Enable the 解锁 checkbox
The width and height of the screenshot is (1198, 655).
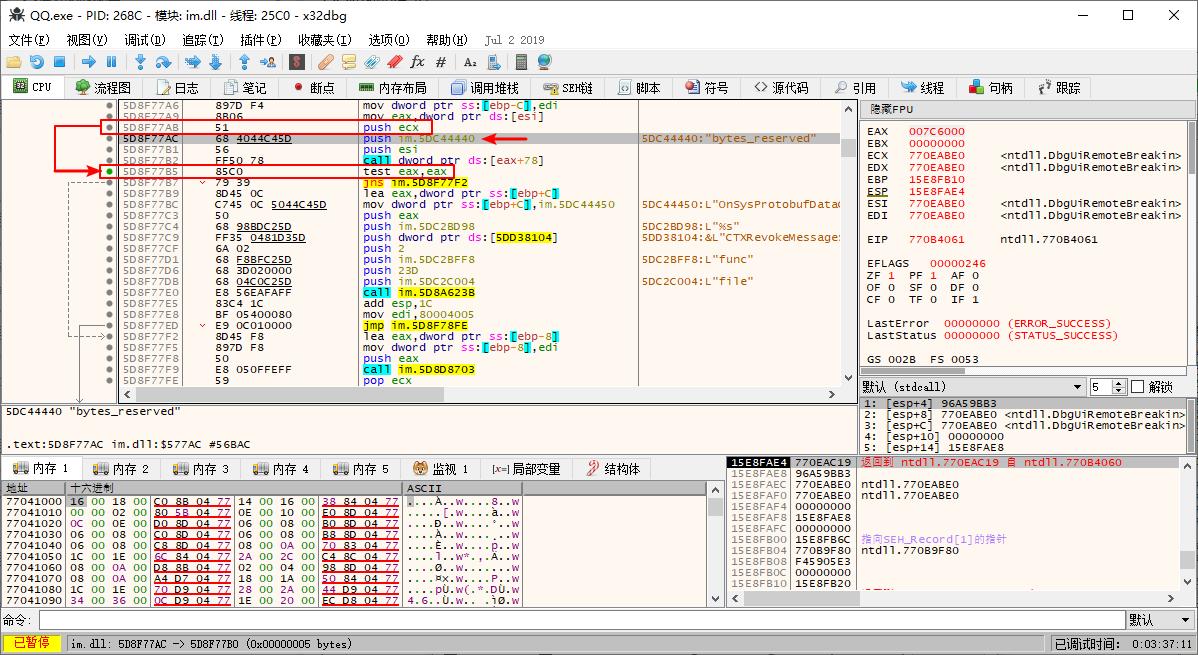[x=1137, y=387]
